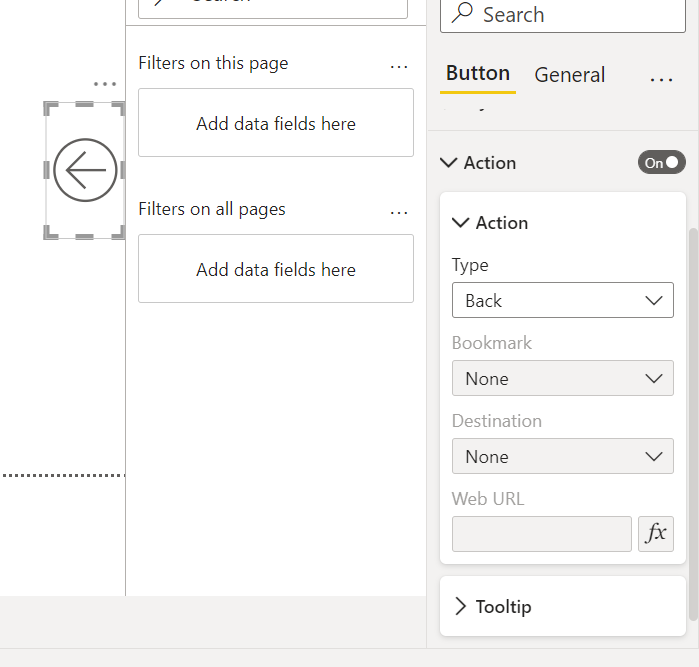Click the Filters pane search box
699x667 pixels.
tap(273, 8)
